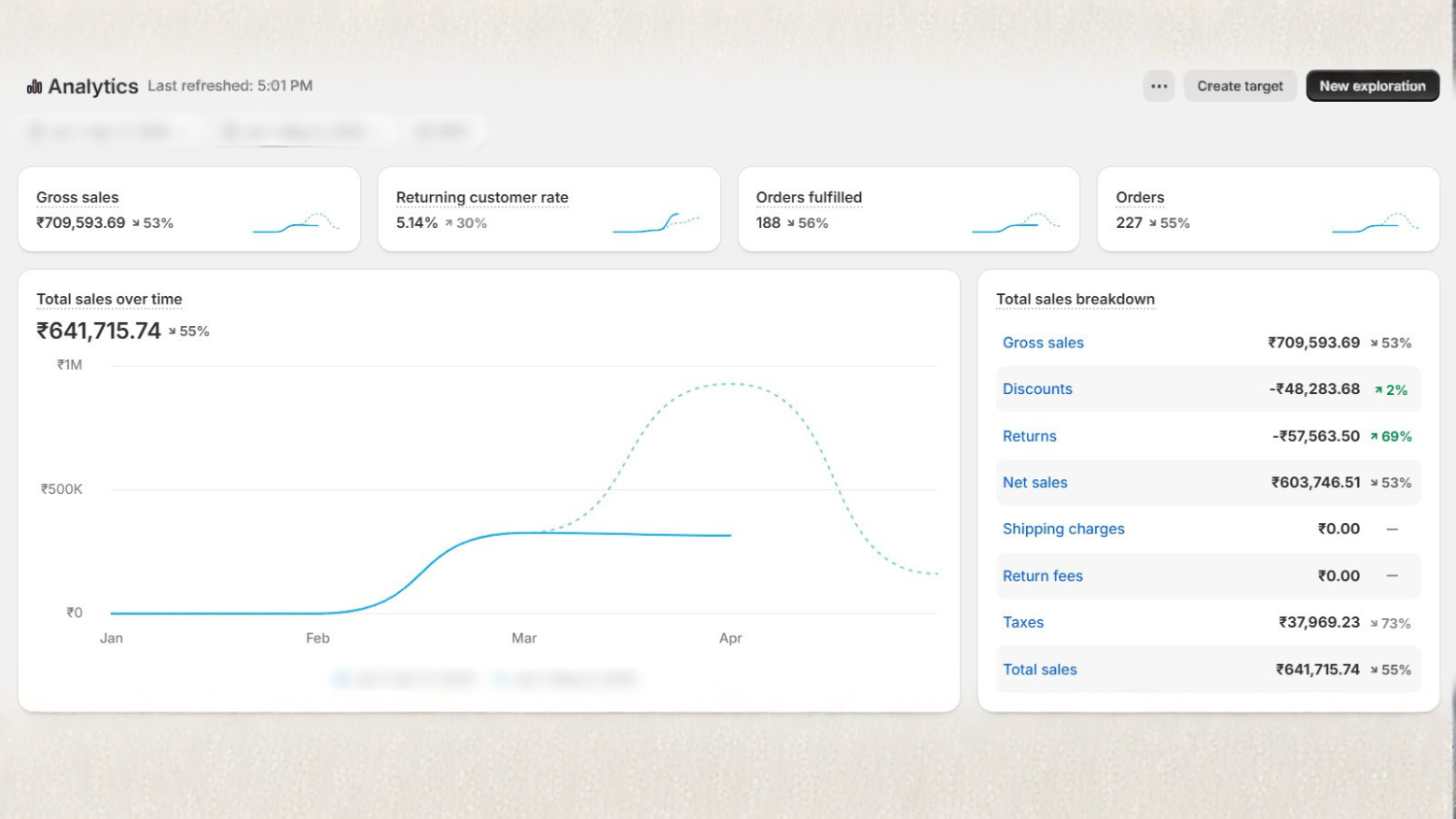Click the Last refreshed: 5:01 PM text
This screenshot has width=1456, height=819.
point(230,85)
